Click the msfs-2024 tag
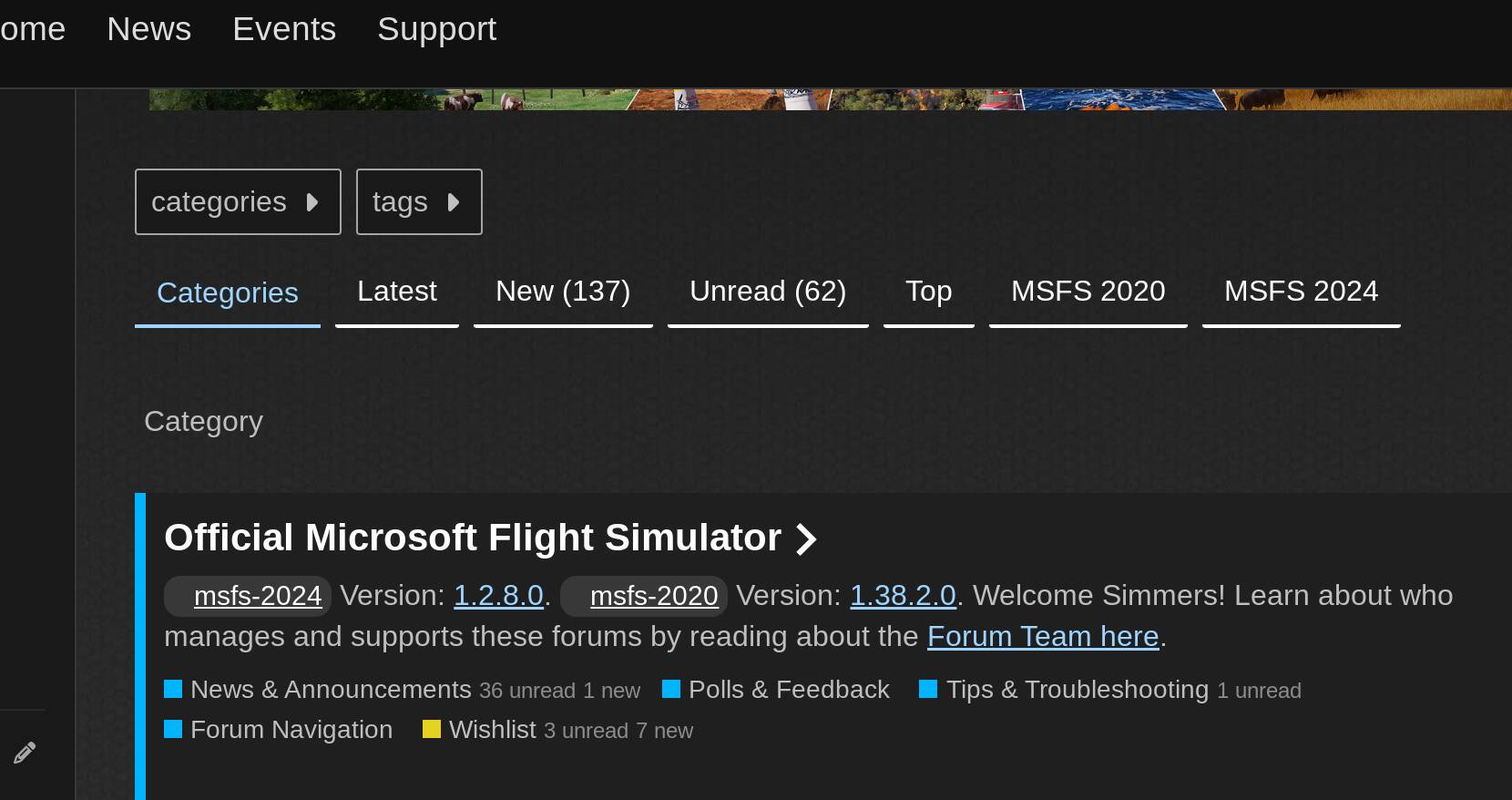The height and width of the screenshot is (800, 1512). click(x=258, y=595)
